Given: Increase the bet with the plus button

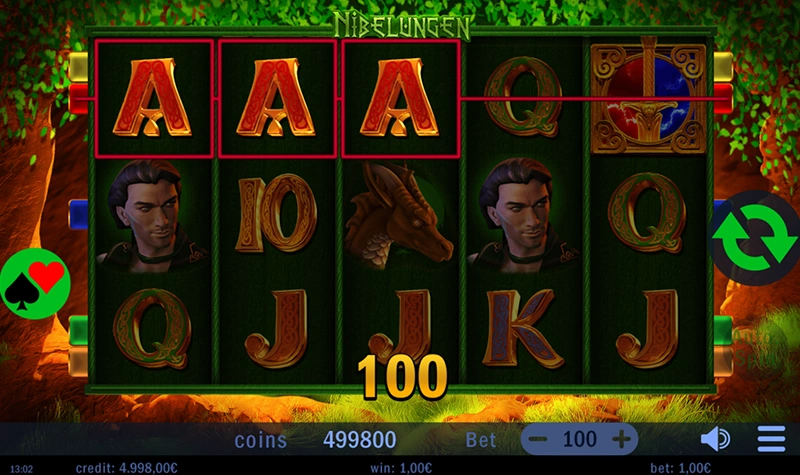Looking at the screenshot, I should tap(621, 439).
